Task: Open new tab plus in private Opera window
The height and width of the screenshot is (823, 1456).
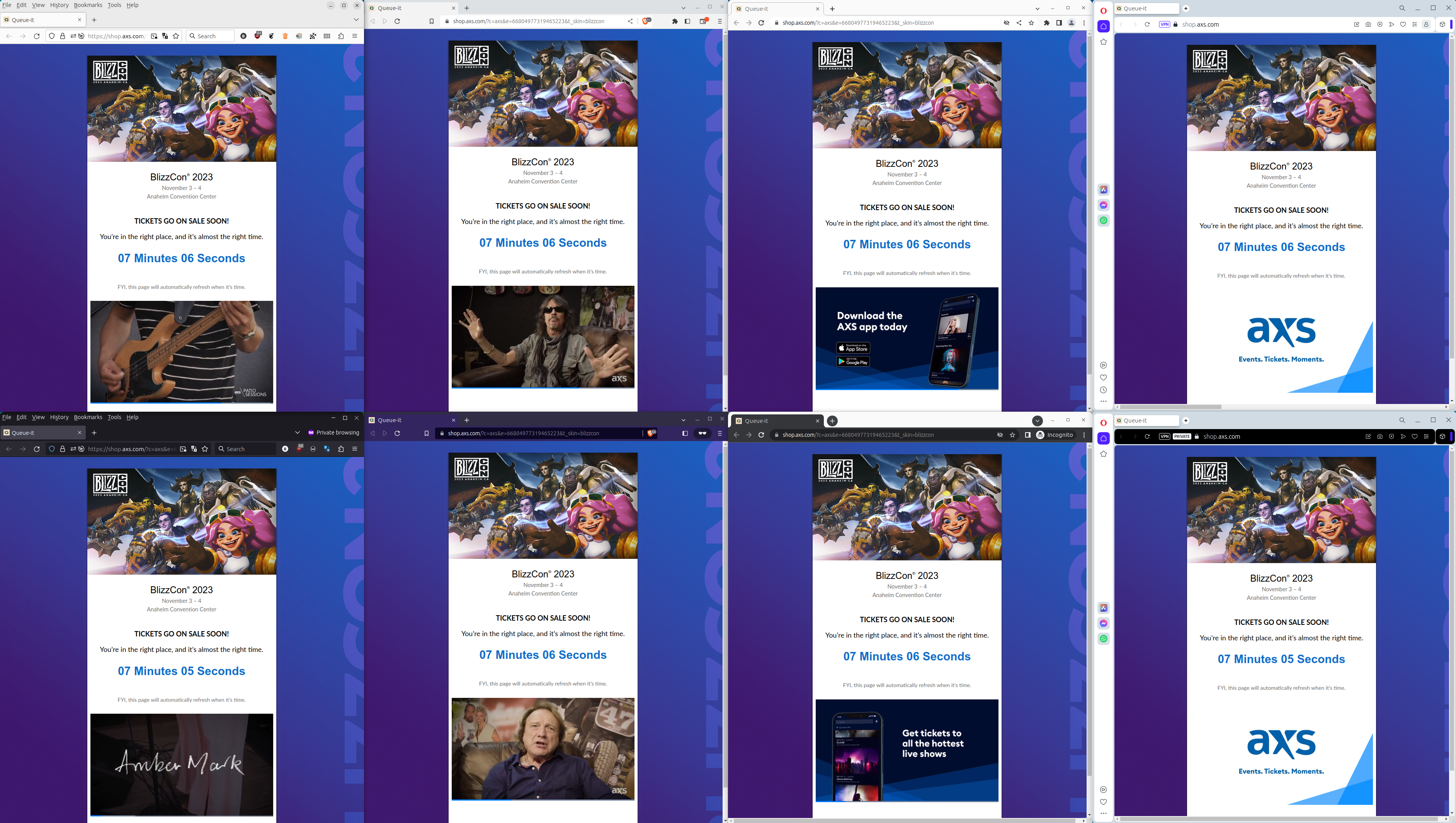Action: point(1186,421)
